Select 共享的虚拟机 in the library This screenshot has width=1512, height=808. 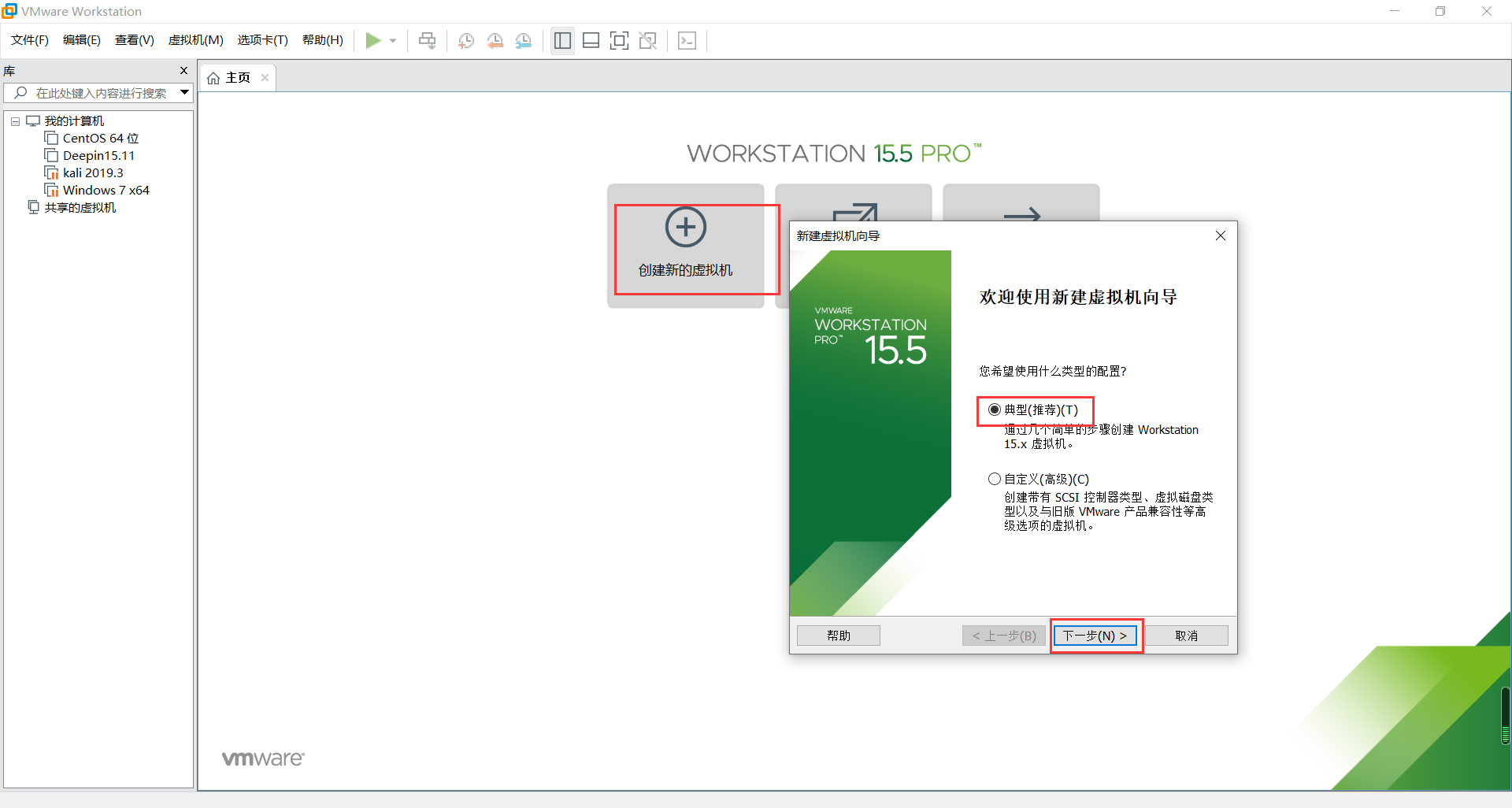pos(80,208)
